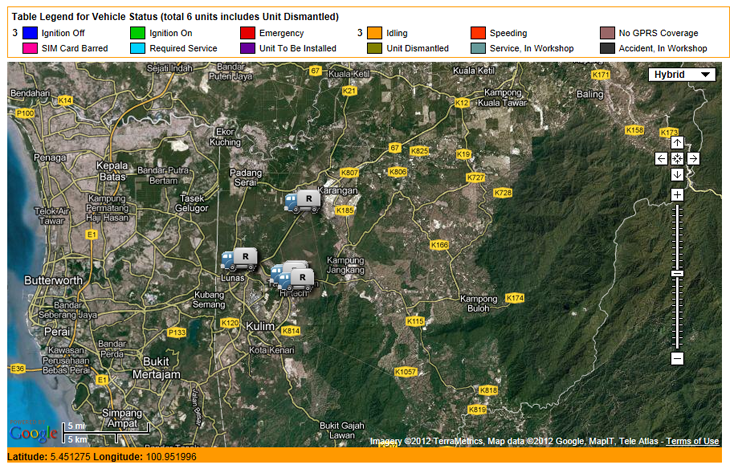730x465 pixels.
Task: Zoom in with the plus button
Action: coord(677,194)
